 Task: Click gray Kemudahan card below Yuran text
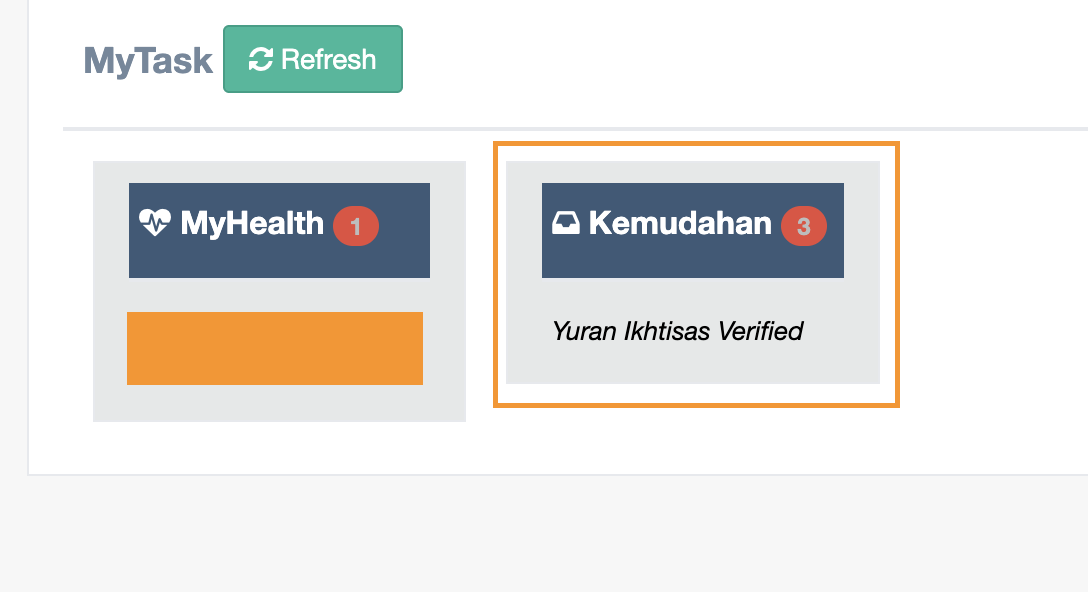coord(692,366)
